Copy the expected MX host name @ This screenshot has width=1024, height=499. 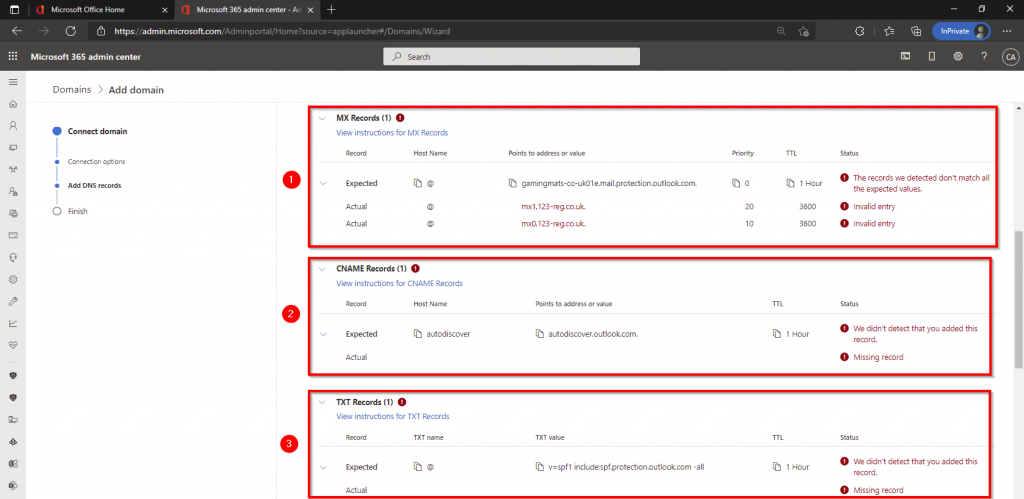[418, 184]
